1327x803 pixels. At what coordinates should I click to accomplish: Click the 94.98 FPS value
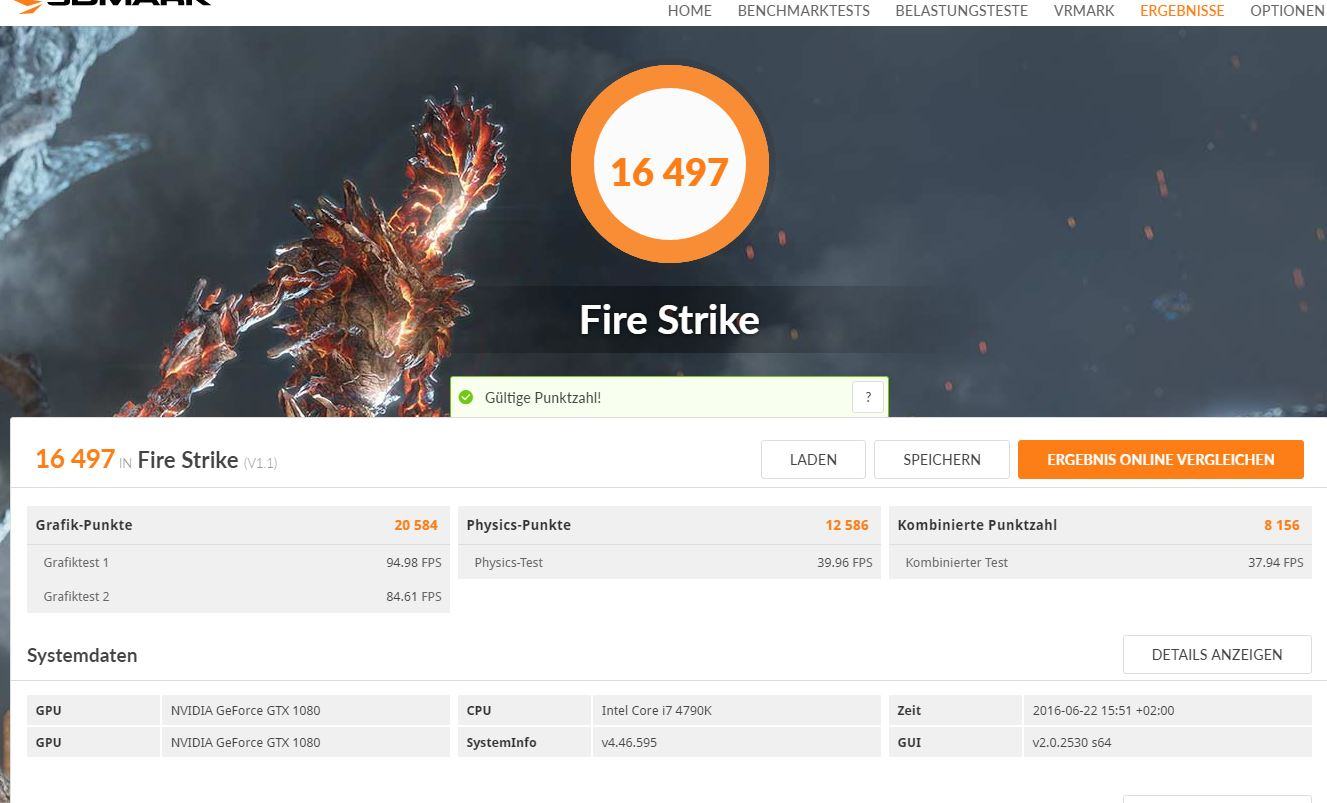[x=414, y=562]
